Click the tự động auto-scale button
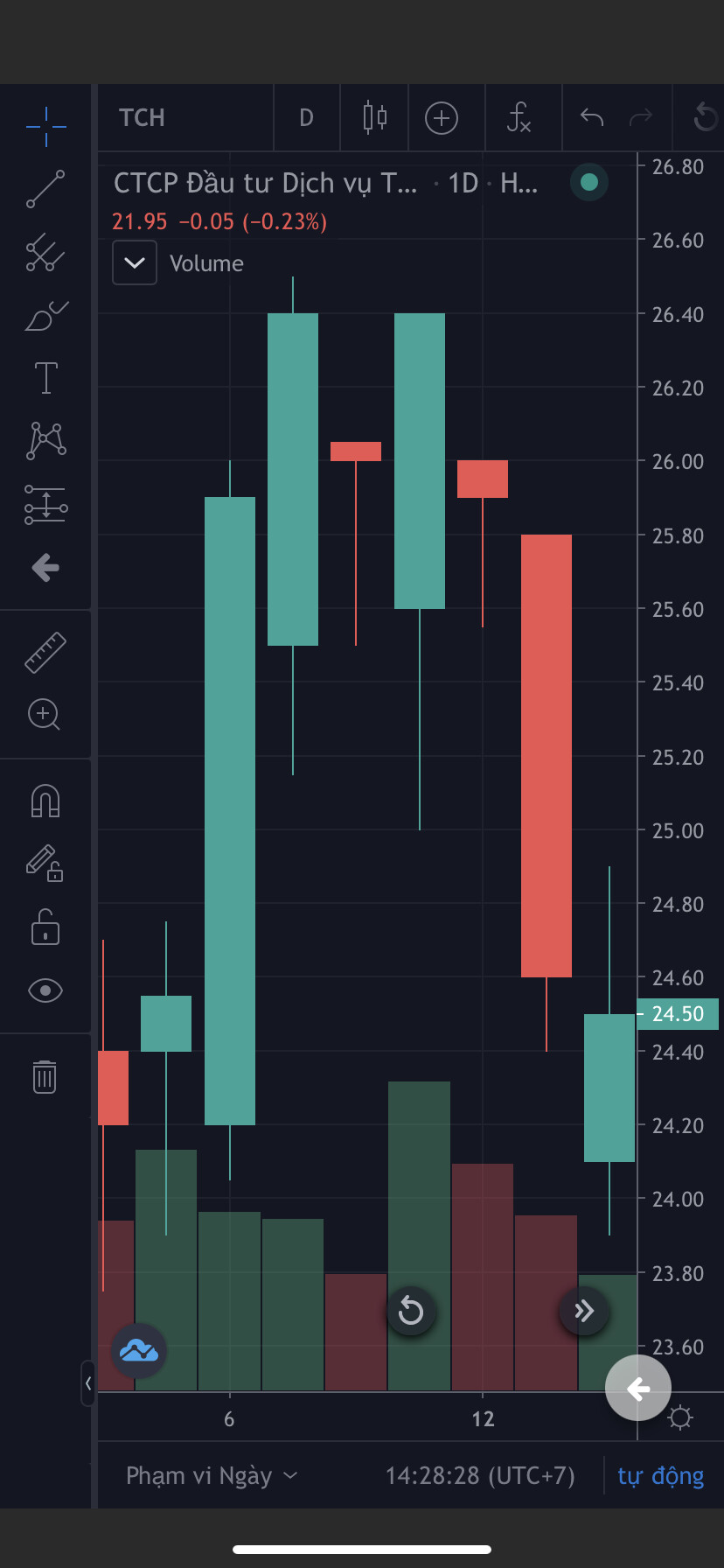724x1568 pixels. point(660,1476)
